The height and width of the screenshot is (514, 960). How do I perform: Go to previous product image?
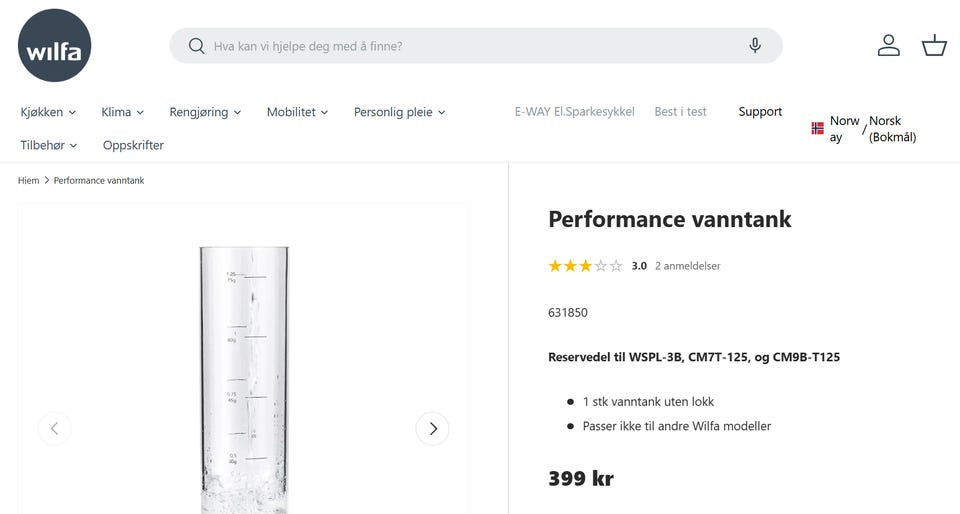[55, 429]
